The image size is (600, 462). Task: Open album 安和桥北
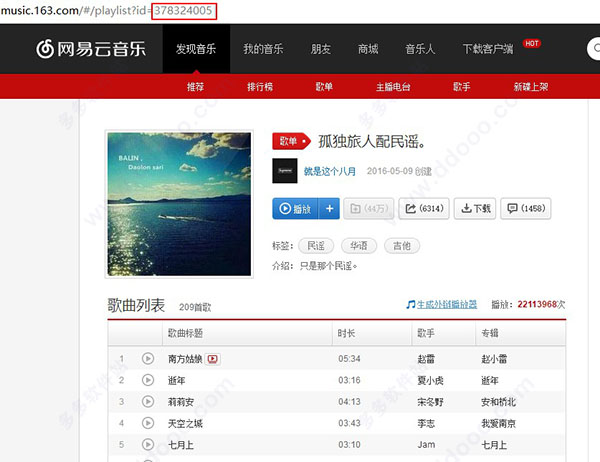coord(499,402)
